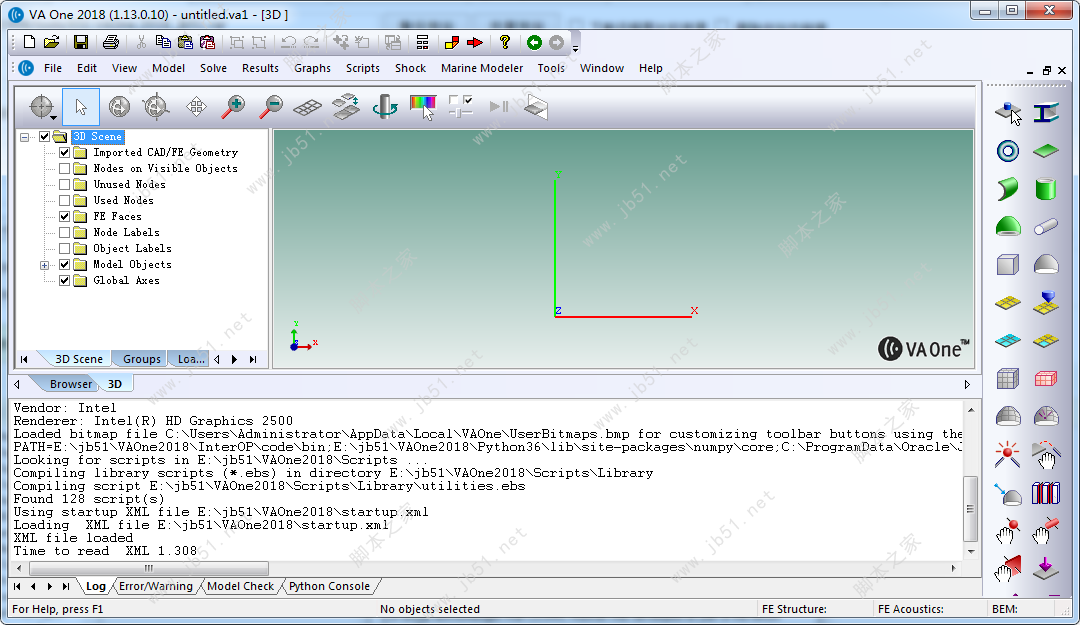Click the left arrow beside Browser tab
The width and height of the screenshot is (1080, 625).
pos(17,385)
